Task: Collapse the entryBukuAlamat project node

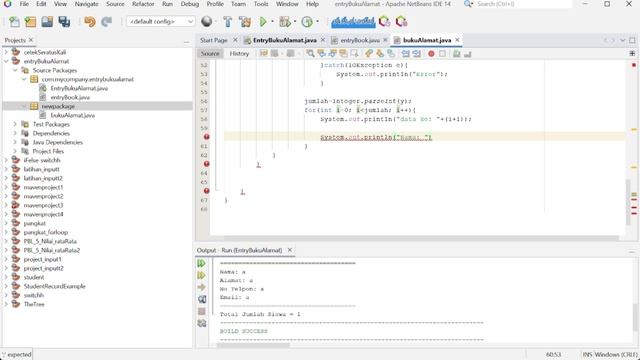Action: [6, 61]
